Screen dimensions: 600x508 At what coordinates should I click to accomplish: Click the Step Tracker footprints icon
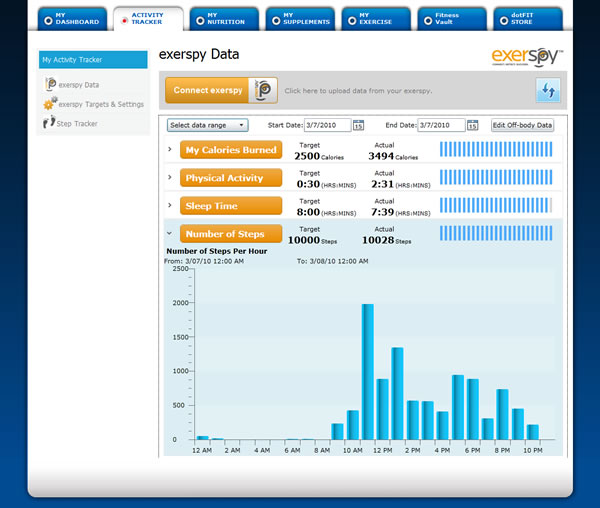point(50,123)
